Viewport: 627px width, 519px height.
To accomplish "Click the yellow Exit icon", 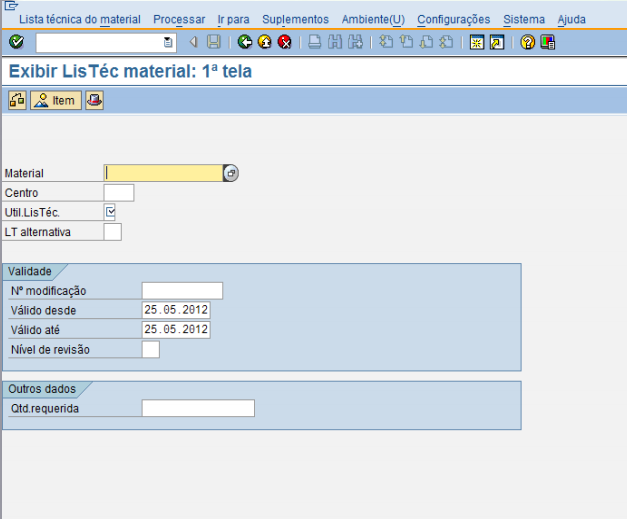I will (x=264, y=42).
